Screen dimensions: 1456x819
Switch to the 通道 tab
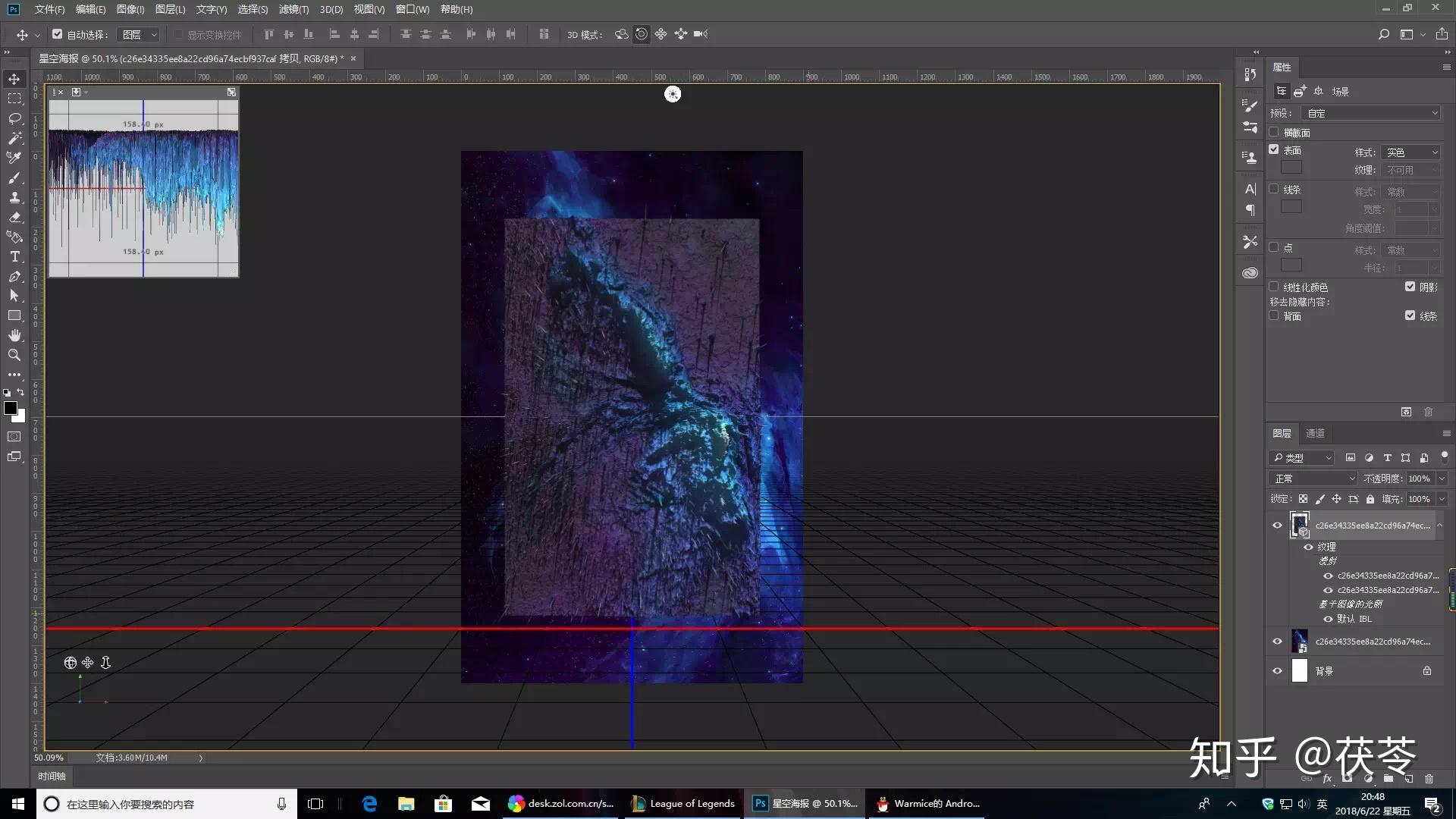pyautogui.click(x=1315, y=433)
